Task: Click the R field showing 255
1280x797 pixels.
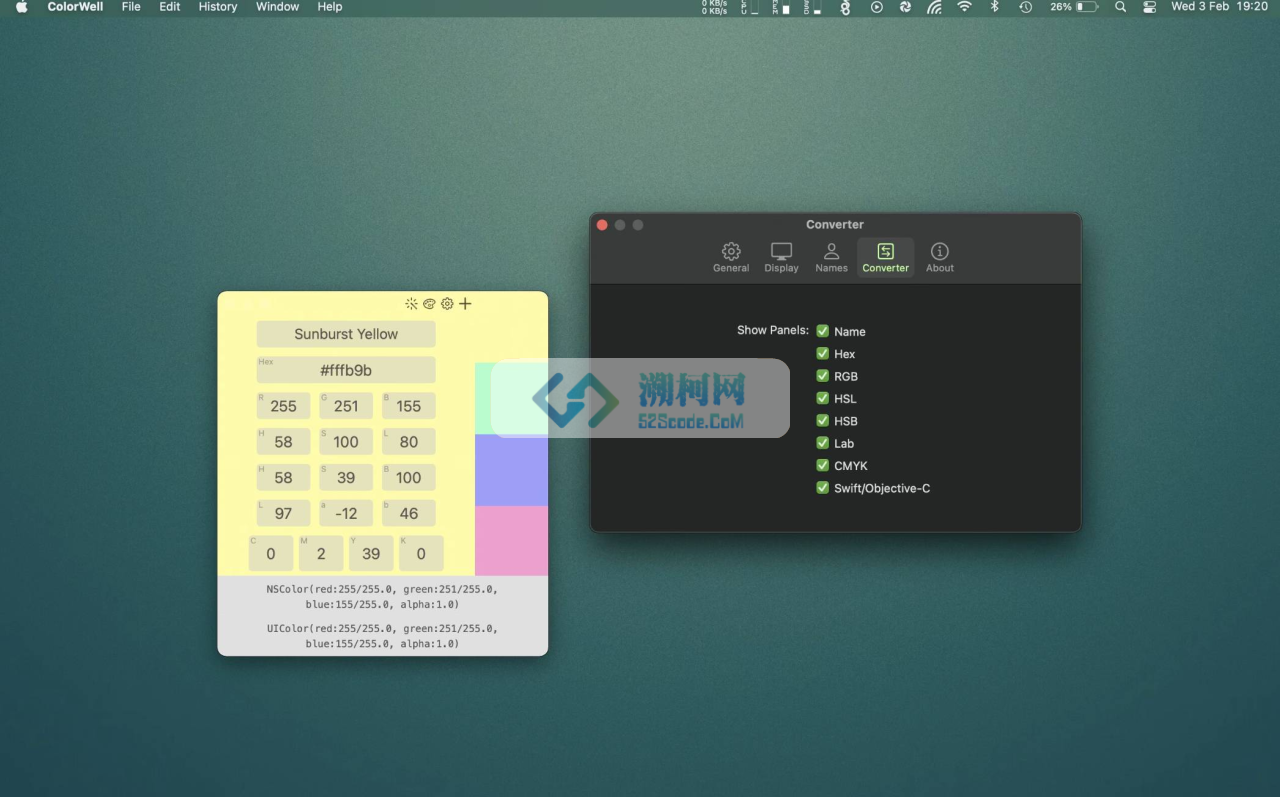Action: pos(284,406)
